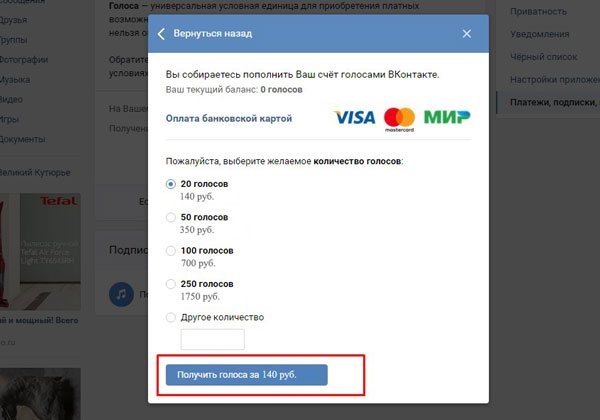Click the back arrow chevron in dialog header
This screenshot has width=600, height=420.
pos(161,34)
